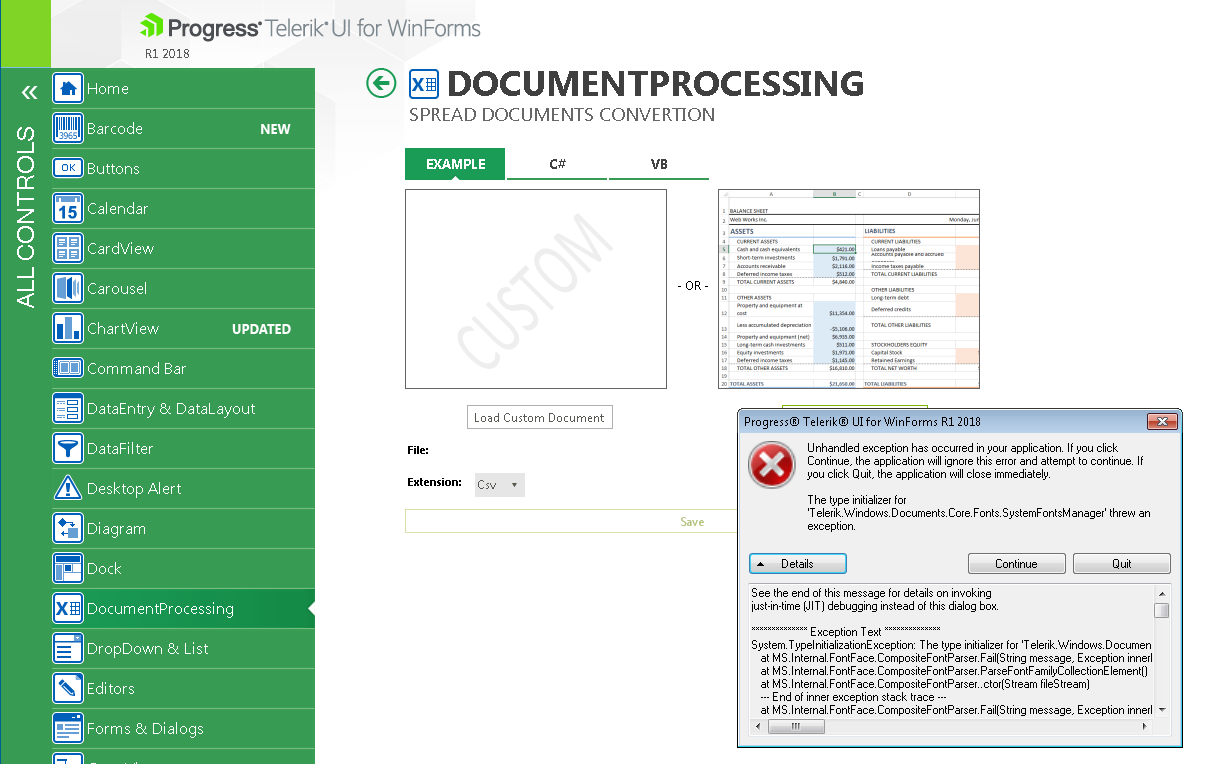This screenshot has height=764, width=1210.
Task: Open the Diagram icon
Action: point(68,528)
